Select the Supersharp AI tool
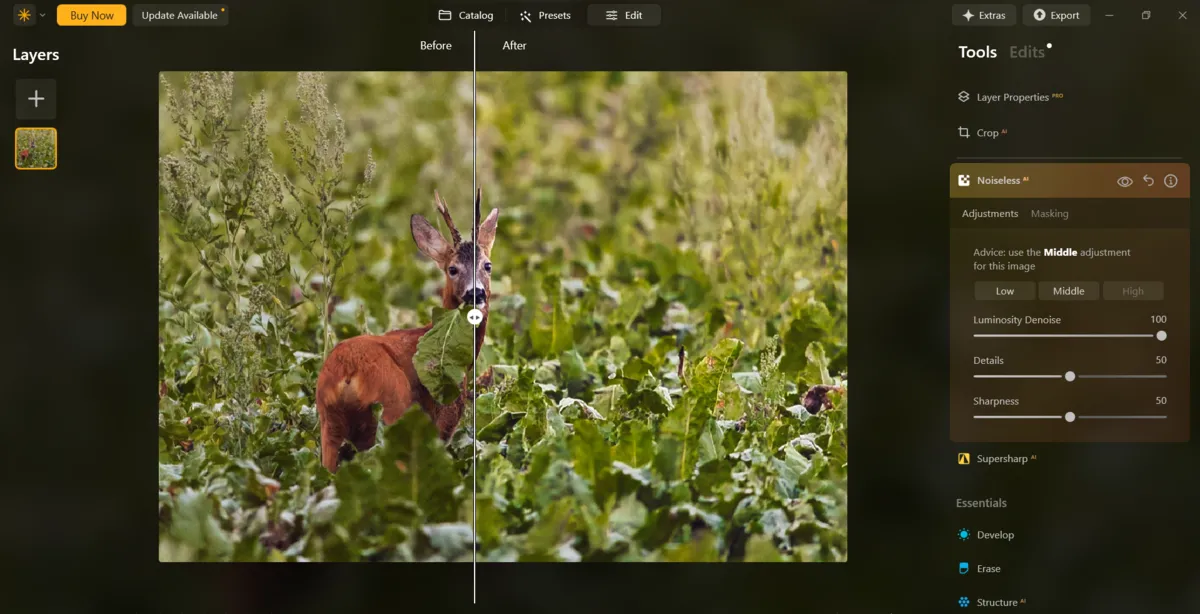This screenshot has width=1200, height=614. click(x=1004, y=458)
